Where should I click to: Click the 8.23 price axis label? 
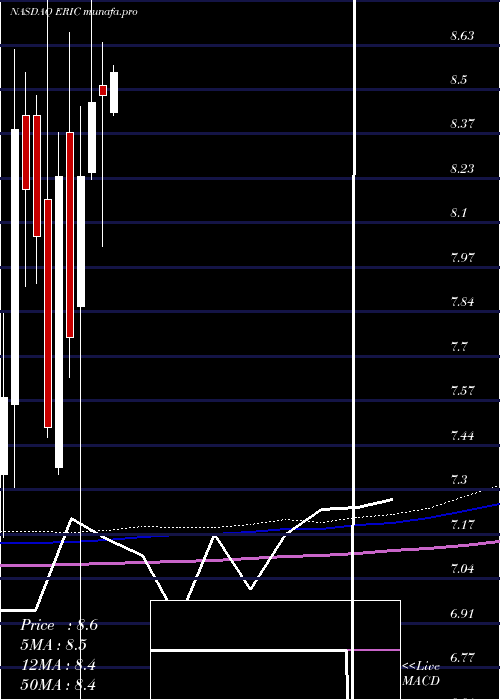coord(462,169)
